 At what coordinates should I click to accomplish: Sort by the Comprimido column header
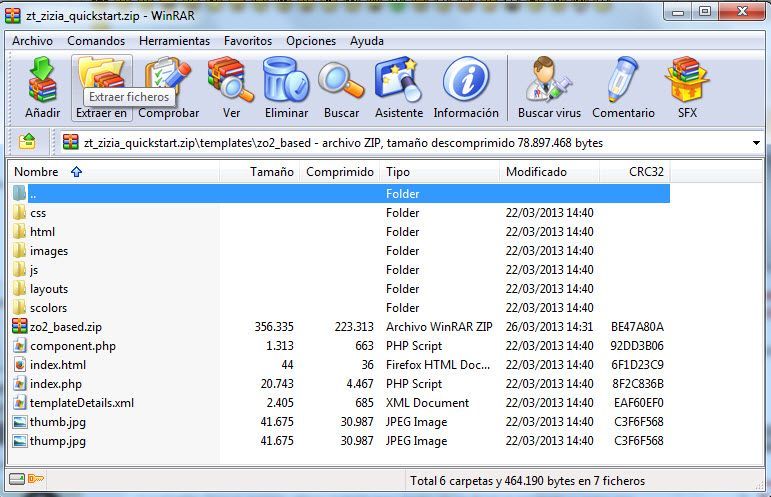(x=339, y=172)
